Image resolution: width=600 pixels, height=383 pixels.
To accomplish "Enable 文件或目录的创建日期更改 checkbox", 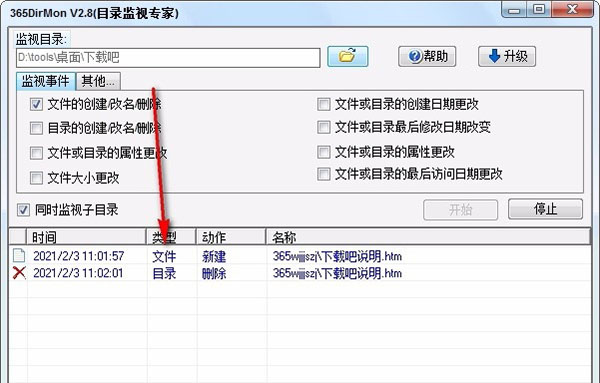I will pyautogui.click(x=324, y=104).
